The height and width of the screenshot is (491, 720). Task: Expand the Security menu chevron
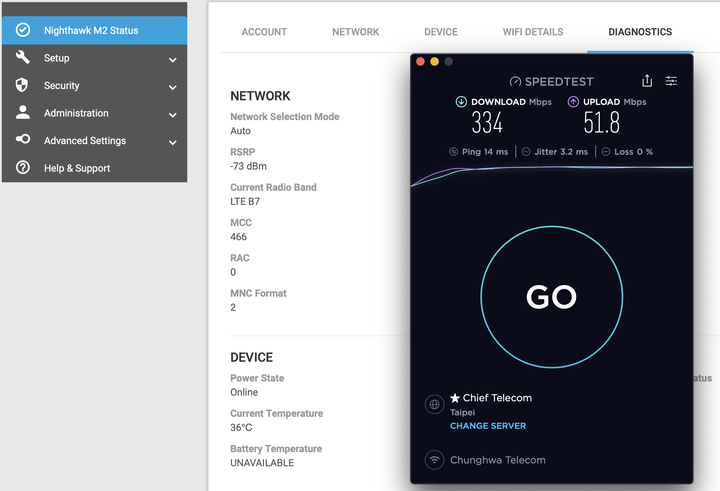[173, 87]
